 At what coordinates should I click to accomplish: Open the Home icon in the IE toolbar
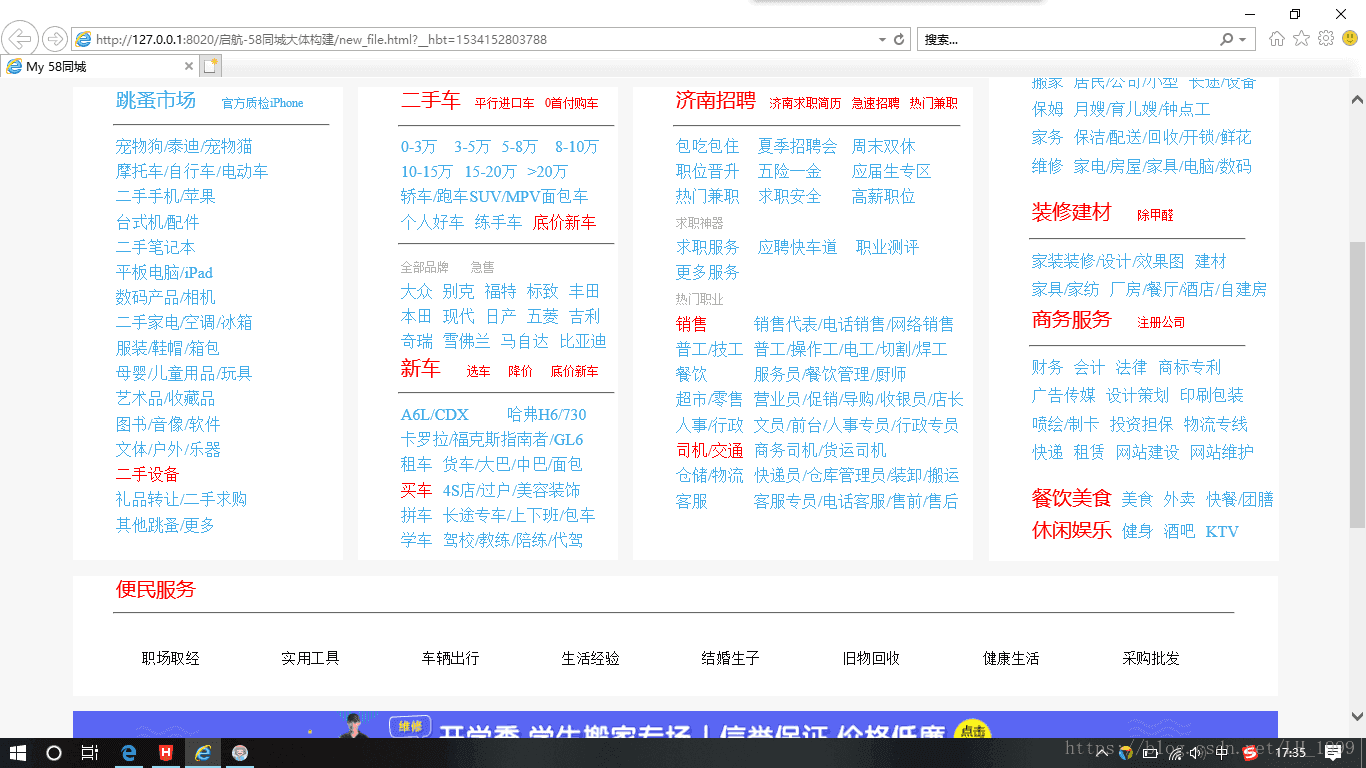[x=1277, y=39]
